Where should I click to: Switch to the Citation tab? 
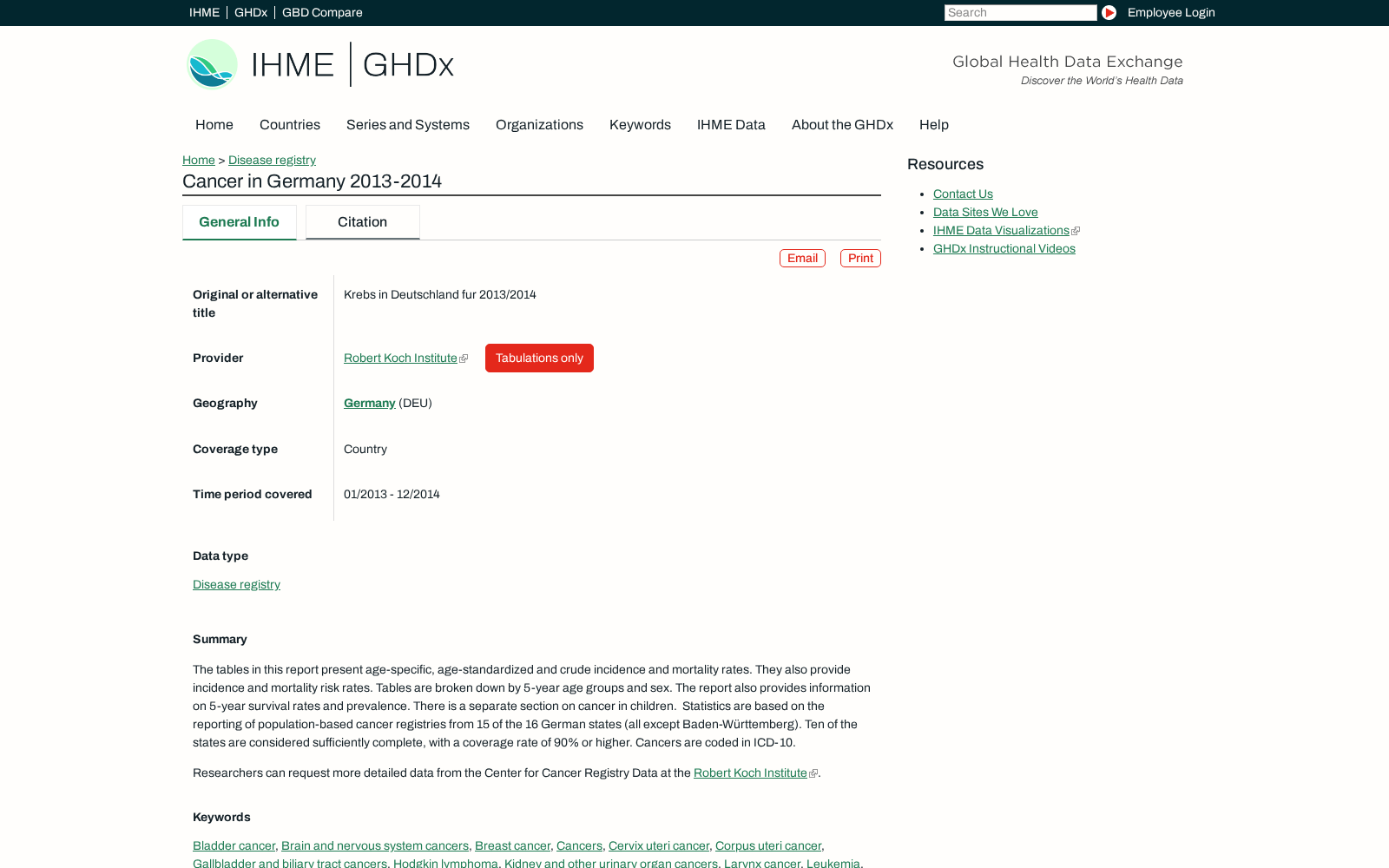(x=362, y=222)
